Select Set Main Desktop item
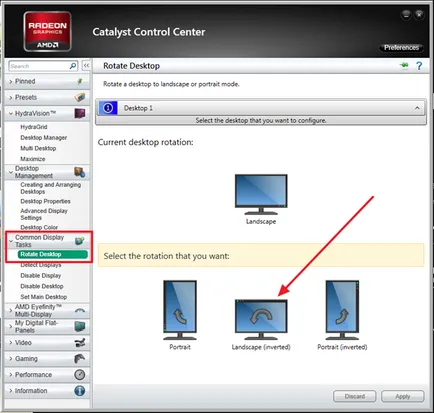The width and height of the screenshot is (434, 413). click(44, 297)
